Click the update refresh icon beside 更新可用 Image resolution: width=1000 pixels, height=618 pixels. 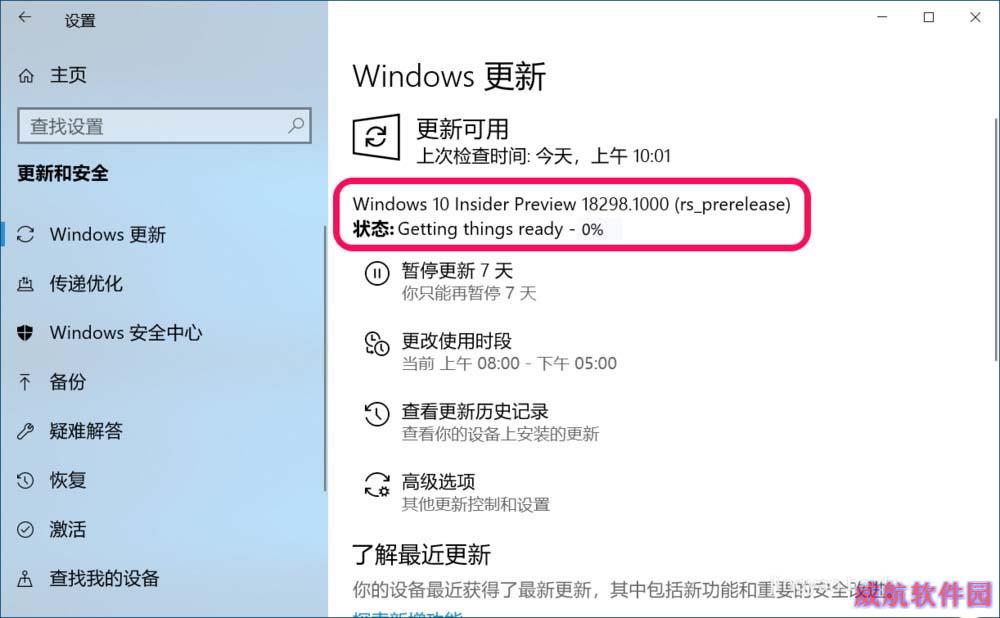(x=376, y=136)
